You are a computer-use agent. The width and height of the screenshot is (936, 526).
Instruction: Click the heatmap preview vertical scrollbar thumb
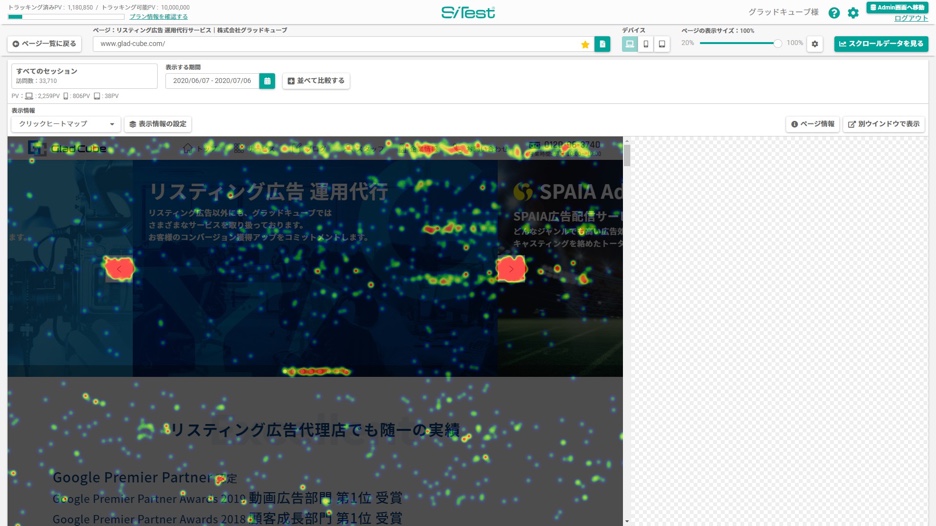[x=627, y=153]
